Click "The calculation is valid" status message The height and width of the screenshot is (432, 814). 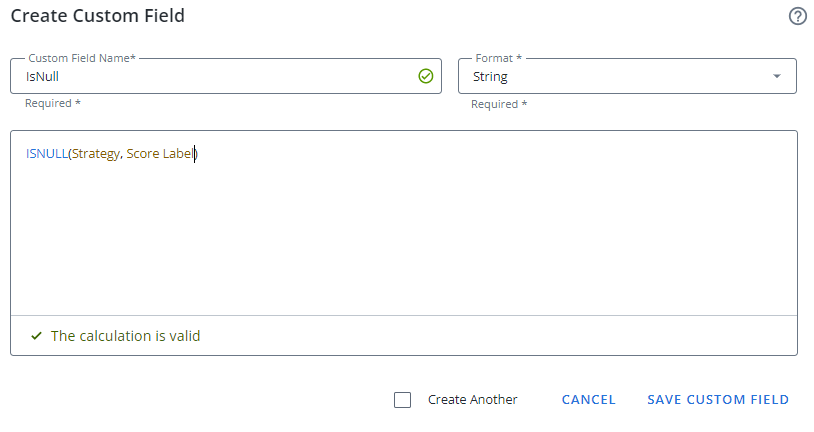pyautogui.click(x=125, y=336)
